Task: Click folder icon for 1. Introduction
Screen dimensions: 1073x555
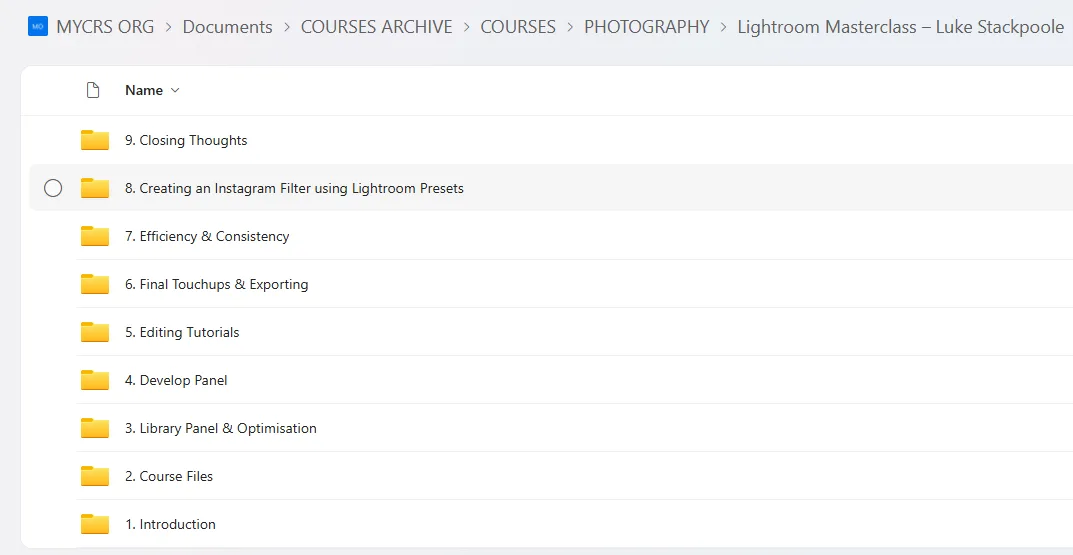Action: coord(95,524)
